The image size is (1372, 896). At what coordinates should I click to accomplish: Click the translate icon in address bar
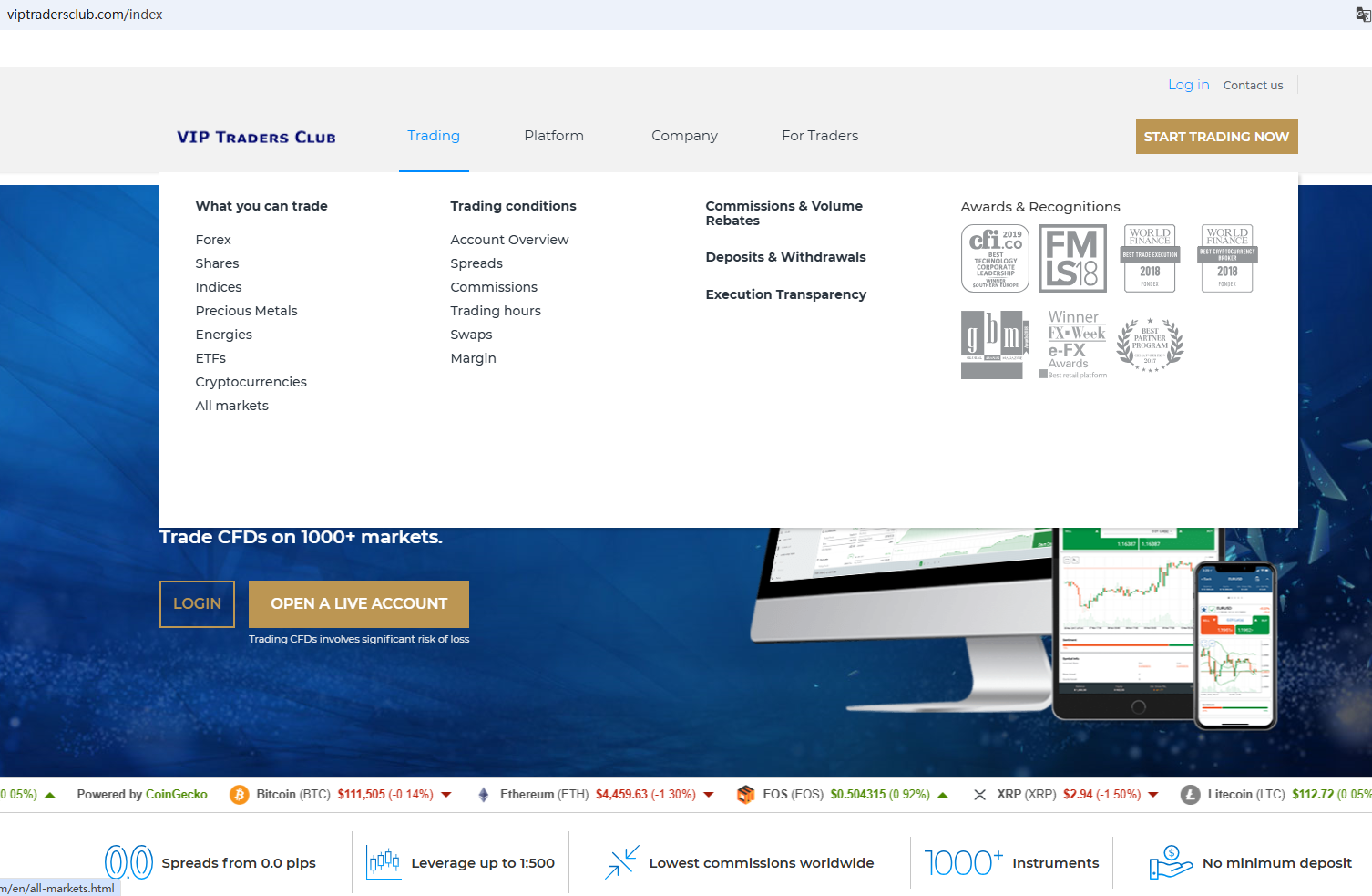1362,15
